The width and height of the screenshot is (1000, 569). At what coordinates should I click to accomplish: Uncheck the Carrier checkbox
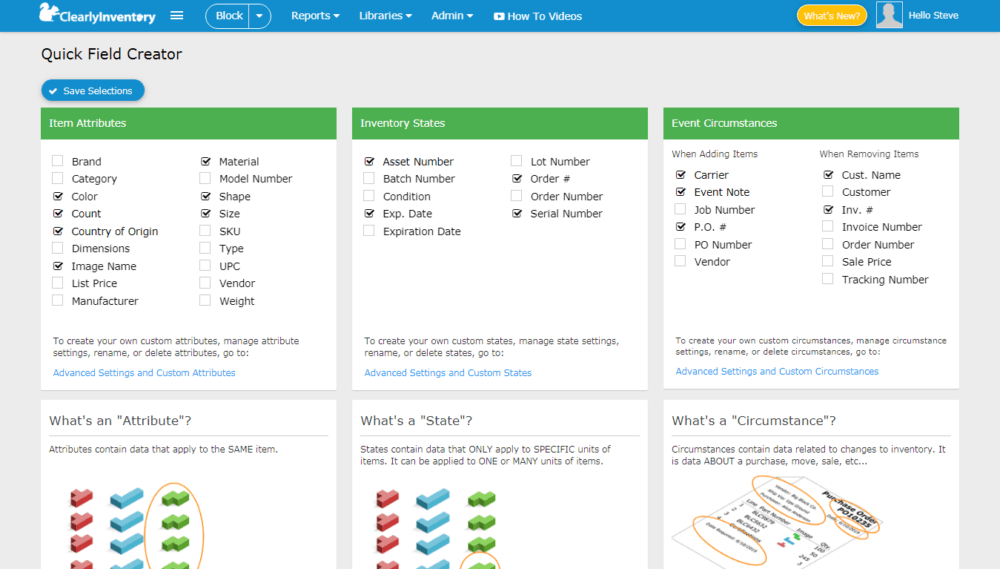click(x=680, y=174)
